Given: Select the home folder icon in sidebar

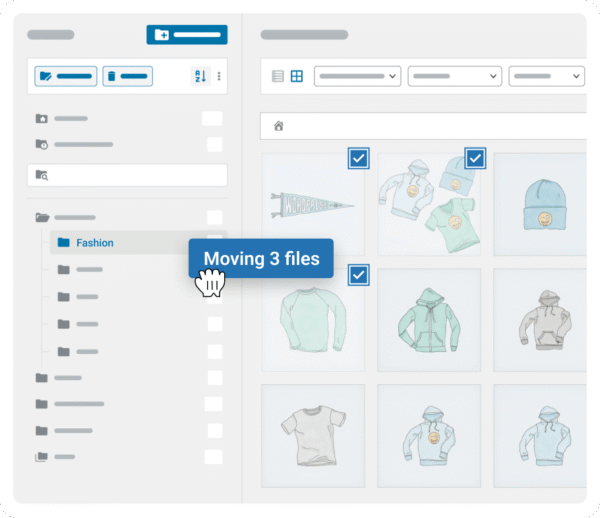Looking at the screenshot, I should (x=42, y=118).
